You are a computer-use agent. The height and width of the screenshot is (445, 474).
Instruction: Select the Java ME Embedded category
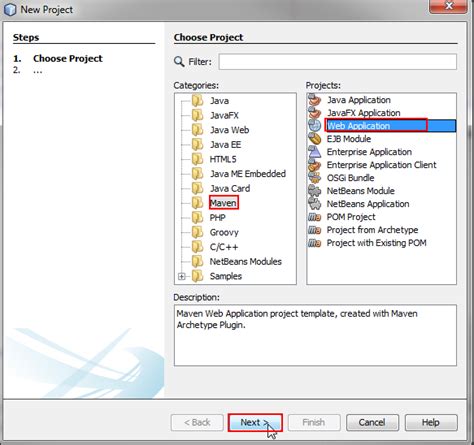(x=248, y=174)
